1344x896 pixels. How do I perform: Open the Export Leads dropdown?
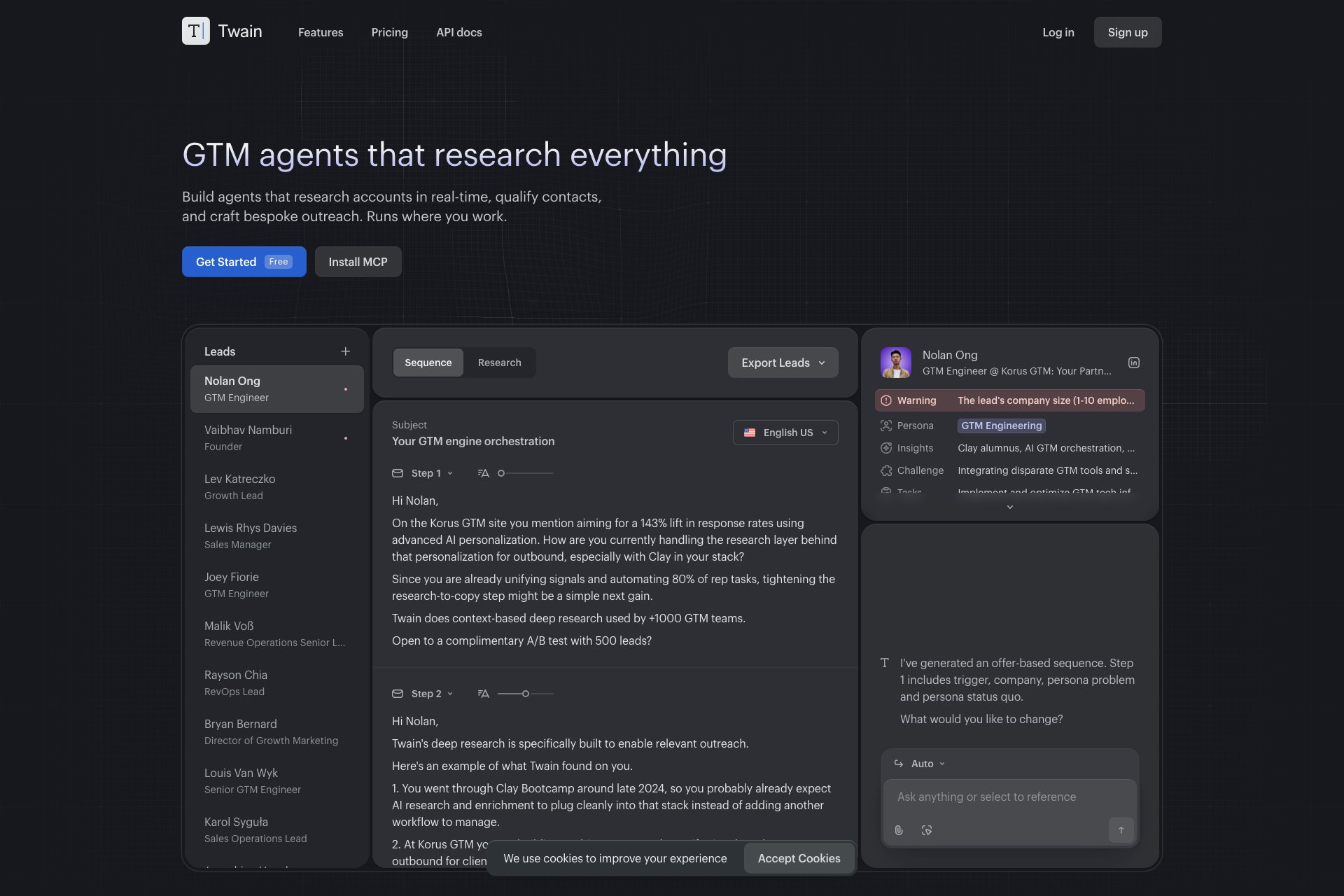pos(783,363)
